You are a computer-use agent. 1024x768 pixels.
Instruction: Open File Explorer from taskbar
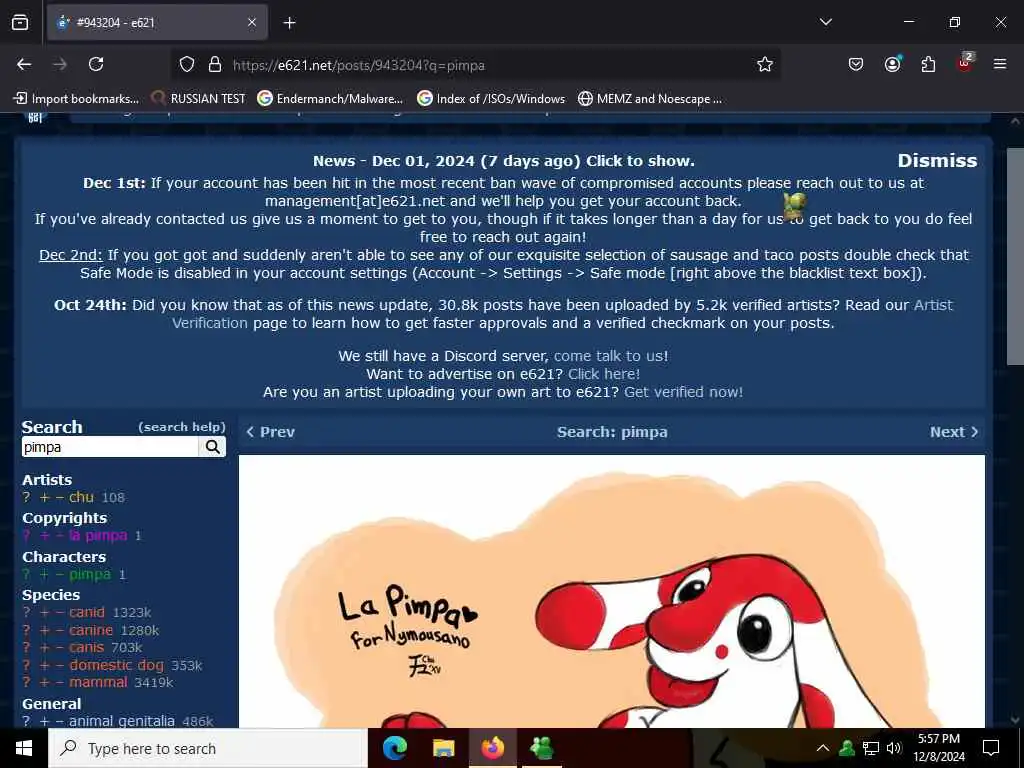pos(444,748)
